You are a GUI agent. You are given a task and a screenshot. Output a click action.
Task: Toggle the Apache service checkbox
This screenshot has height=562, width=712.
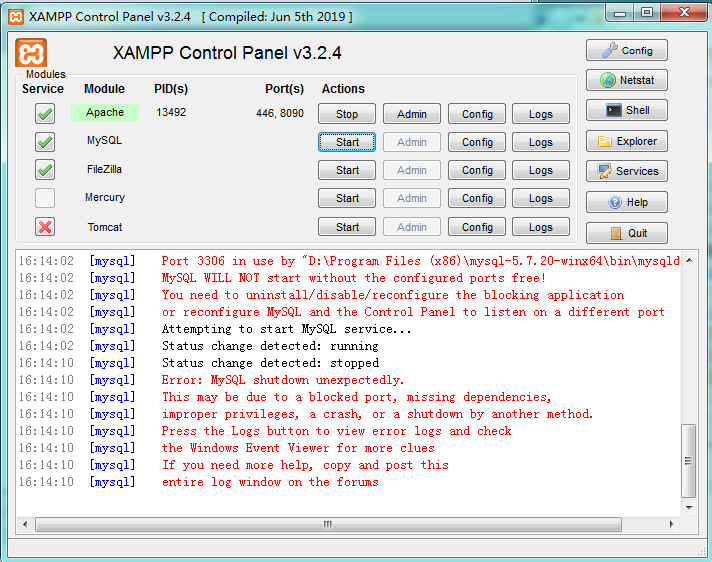pyautogui.click(x=45, y=113)
